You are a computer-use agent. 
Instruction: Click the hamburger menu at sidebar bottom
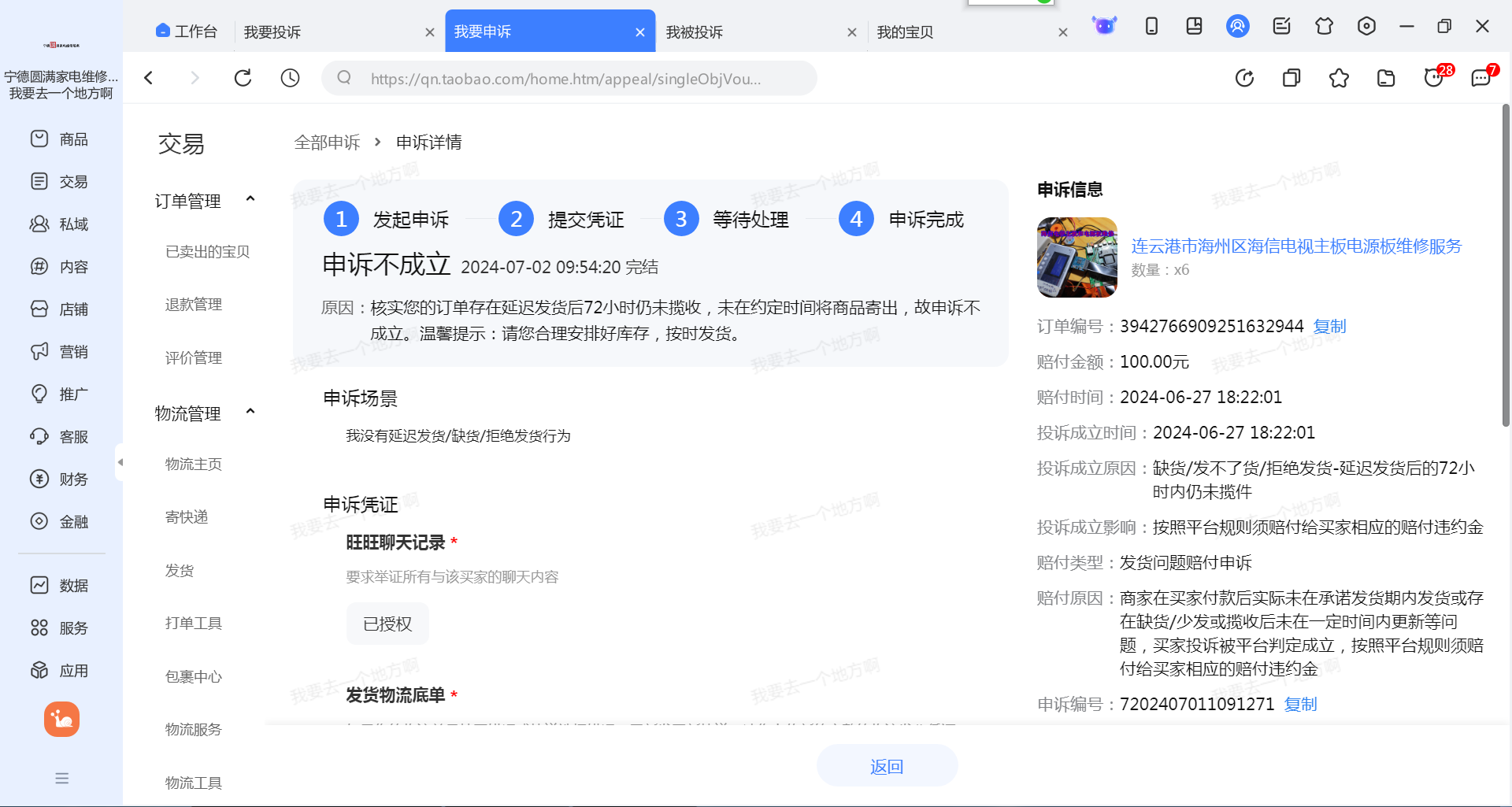(61, 779)
